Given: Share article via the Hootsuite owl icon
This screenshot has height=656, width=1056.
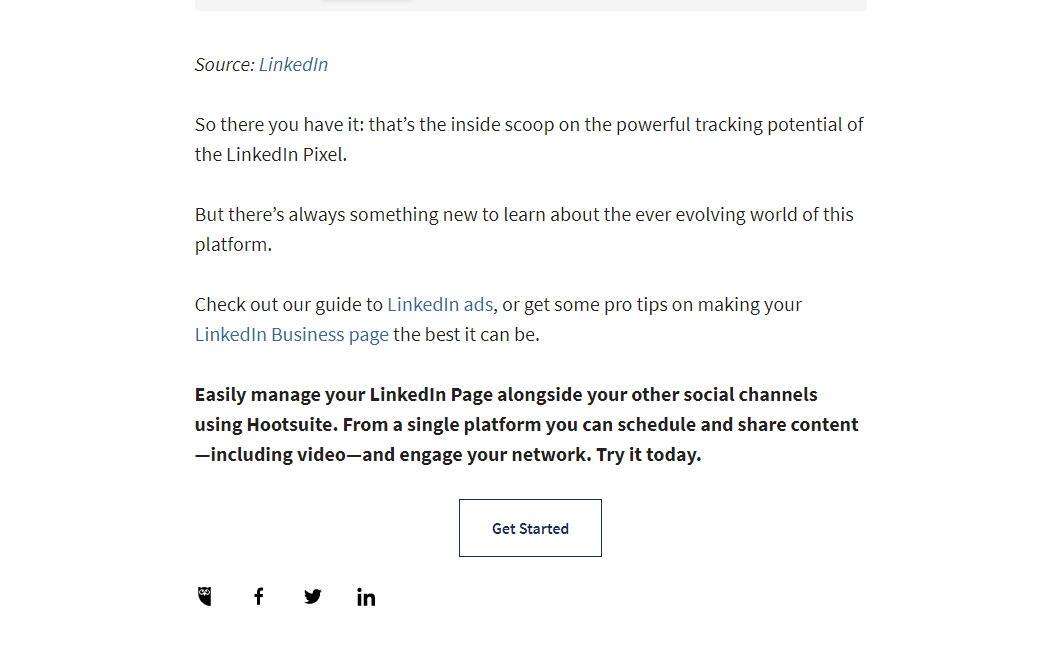Looking at the screenshot, I should (x=205, y=596).
